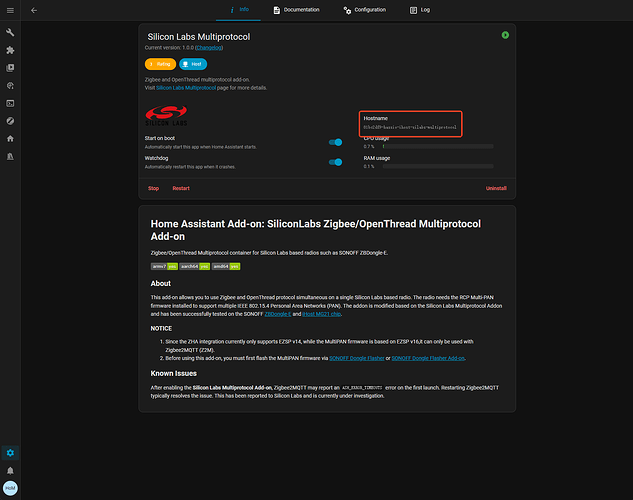This screenshot has height=500, width=633.
Task: Click the armv7 architecture badge
Action: click(164, 266)
